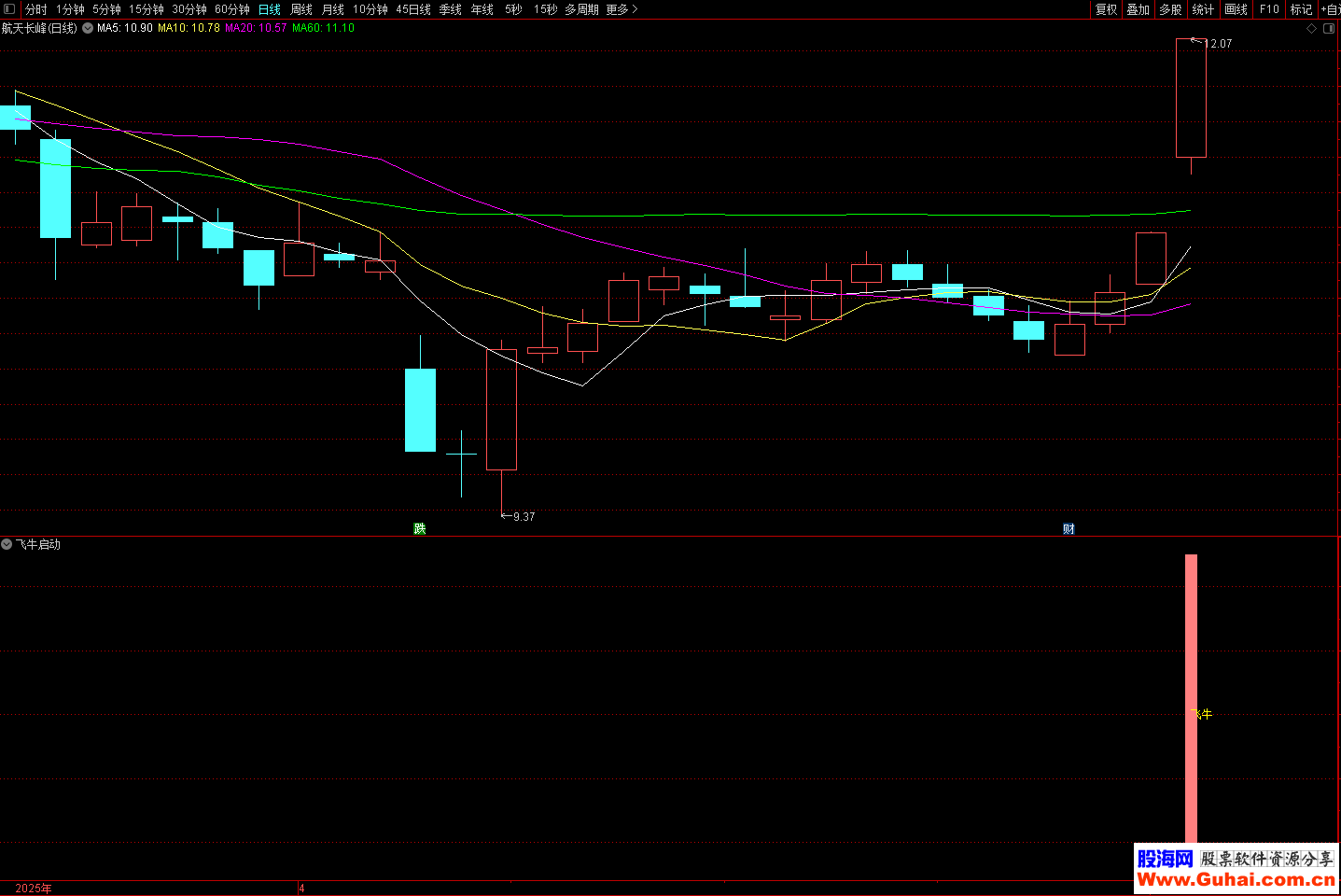
Task: Open the dropdown next to 航天长峰(日线)
Action: pyautogui.click(x=88, y=29)
